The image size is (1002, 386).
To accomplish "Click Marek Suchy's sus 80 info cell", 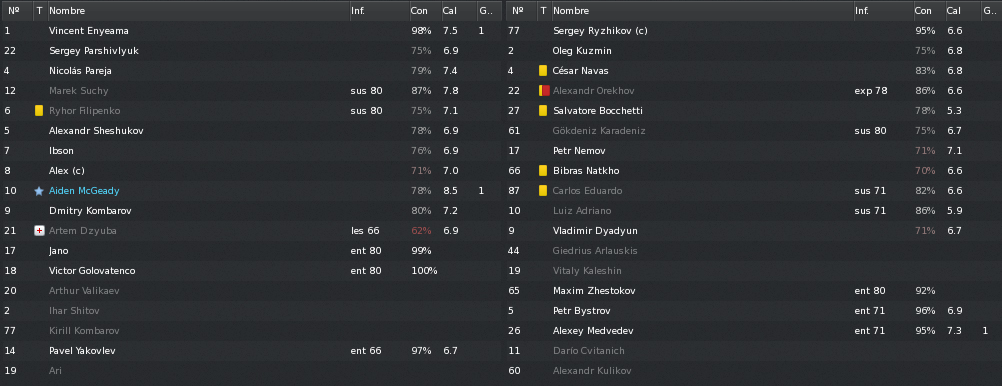I will pos(366,91).
